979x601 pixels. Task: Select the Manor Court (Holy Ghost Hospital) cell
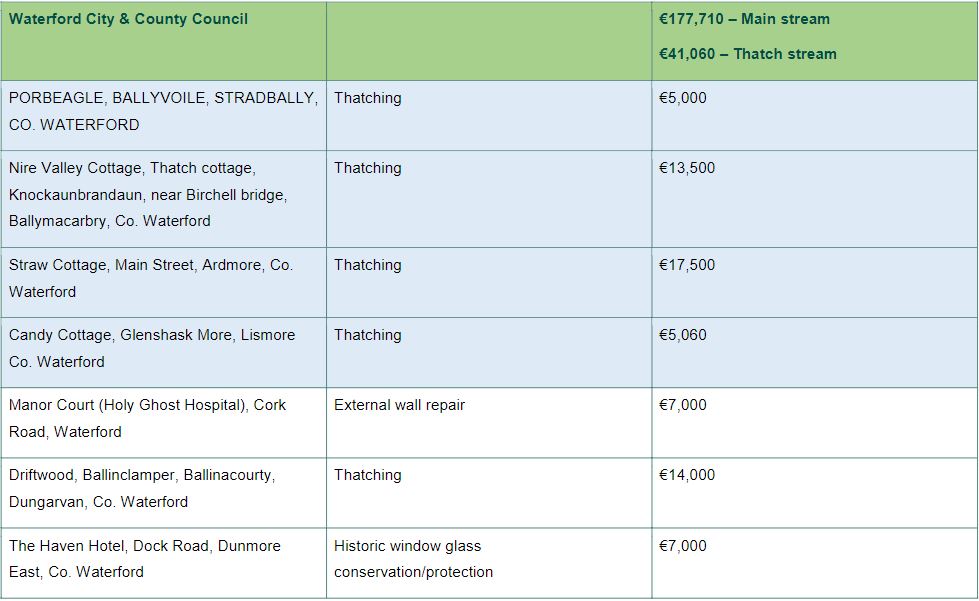tap(147, 418)
